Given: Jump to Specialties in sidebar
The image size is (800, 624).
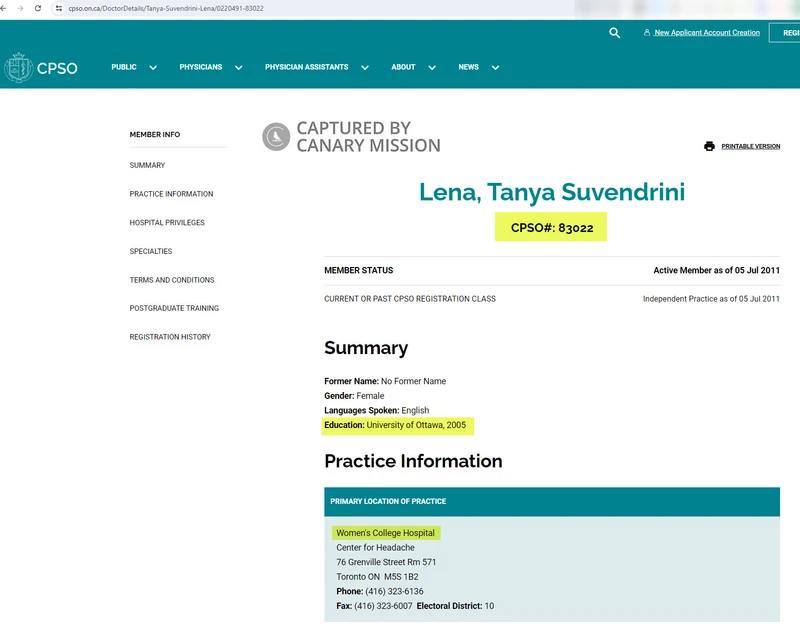Looking at the screenshot, I should pos(151,251).
